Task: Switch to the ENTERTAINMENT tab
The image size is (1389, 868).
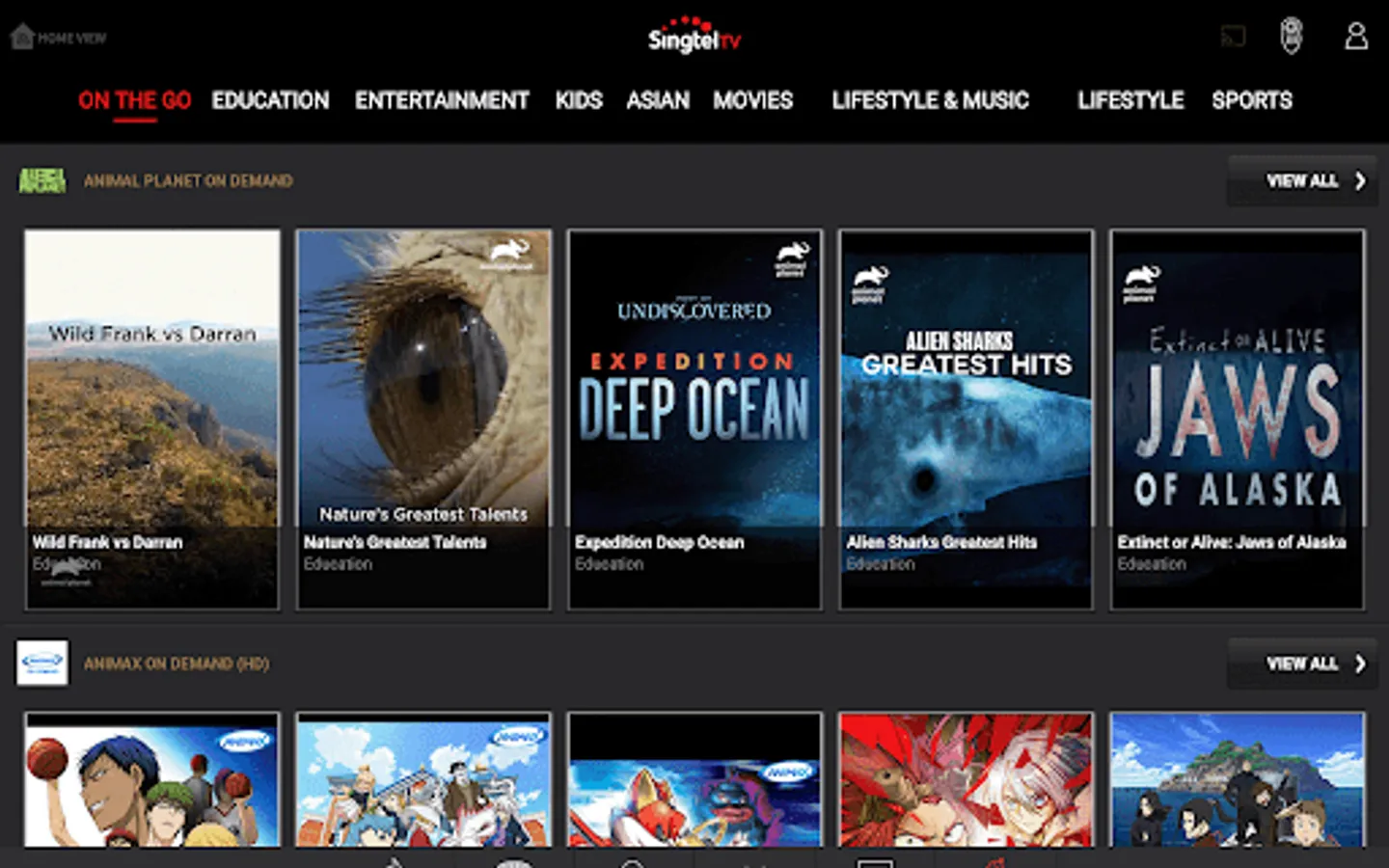Action: [442, 100]
